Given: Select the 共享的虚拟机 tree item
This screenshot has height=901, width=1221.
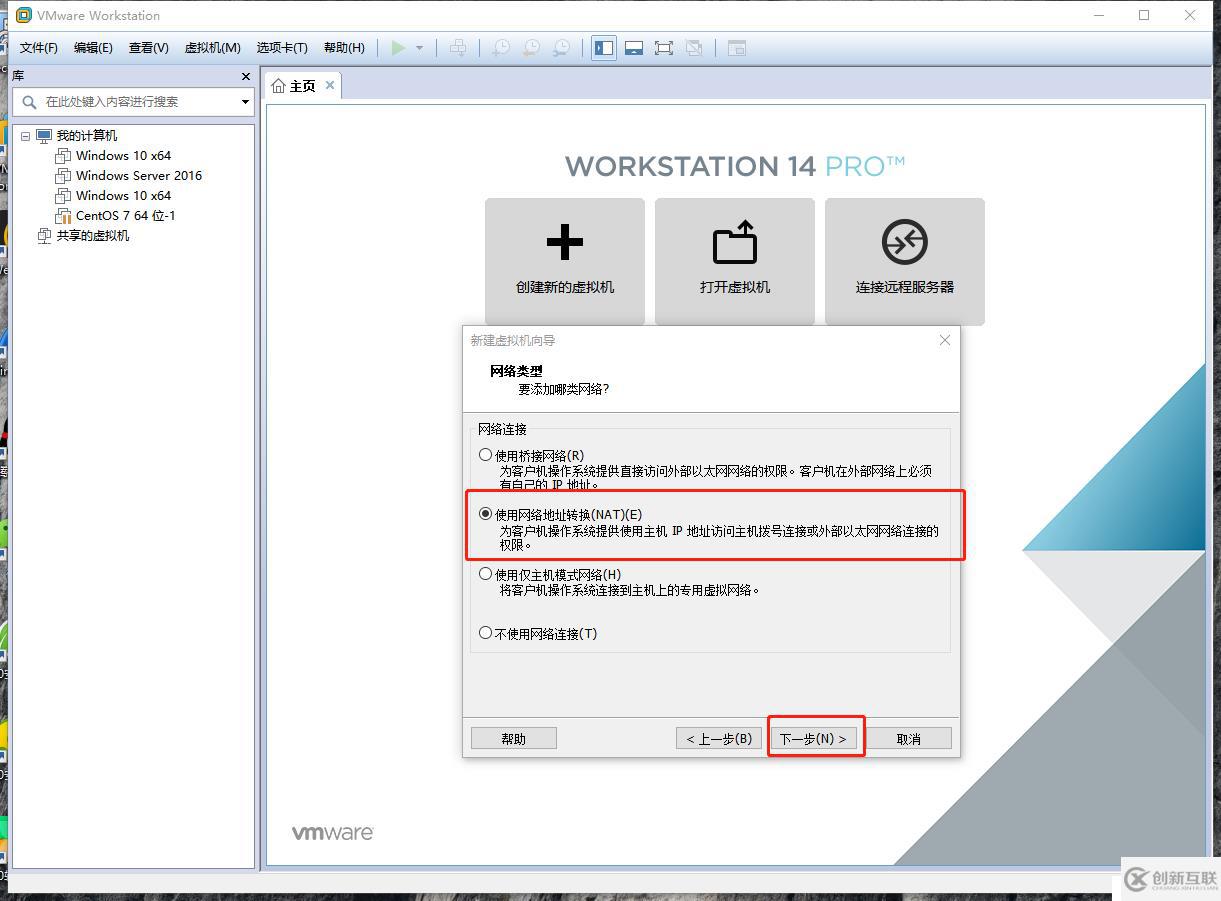Looking at the screenshot, I should click(x=93, y=236).
